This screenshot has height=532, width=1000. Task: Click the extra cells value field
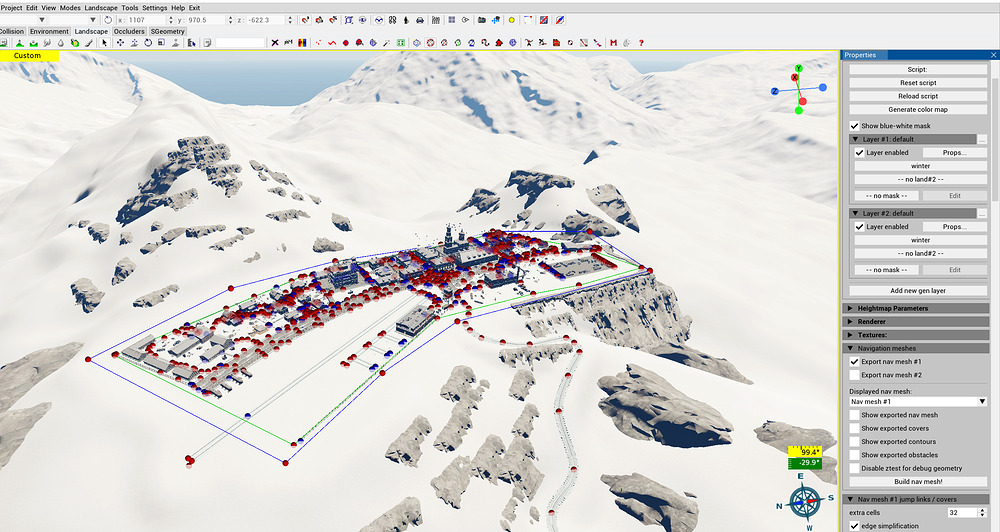coord(963,512)
